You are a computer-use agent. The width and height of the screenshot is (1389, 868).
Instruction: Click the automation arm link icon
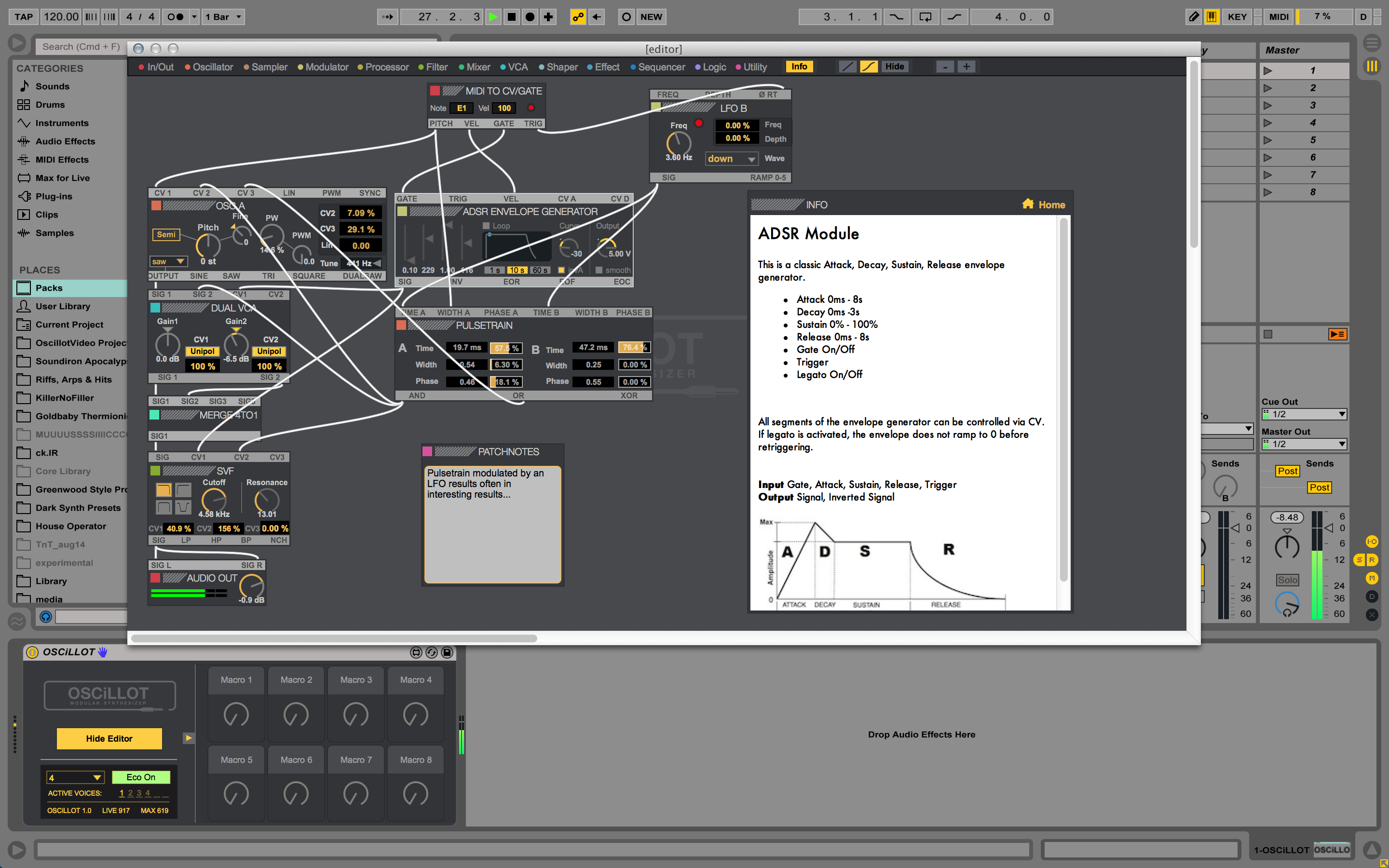coord(577,17)
